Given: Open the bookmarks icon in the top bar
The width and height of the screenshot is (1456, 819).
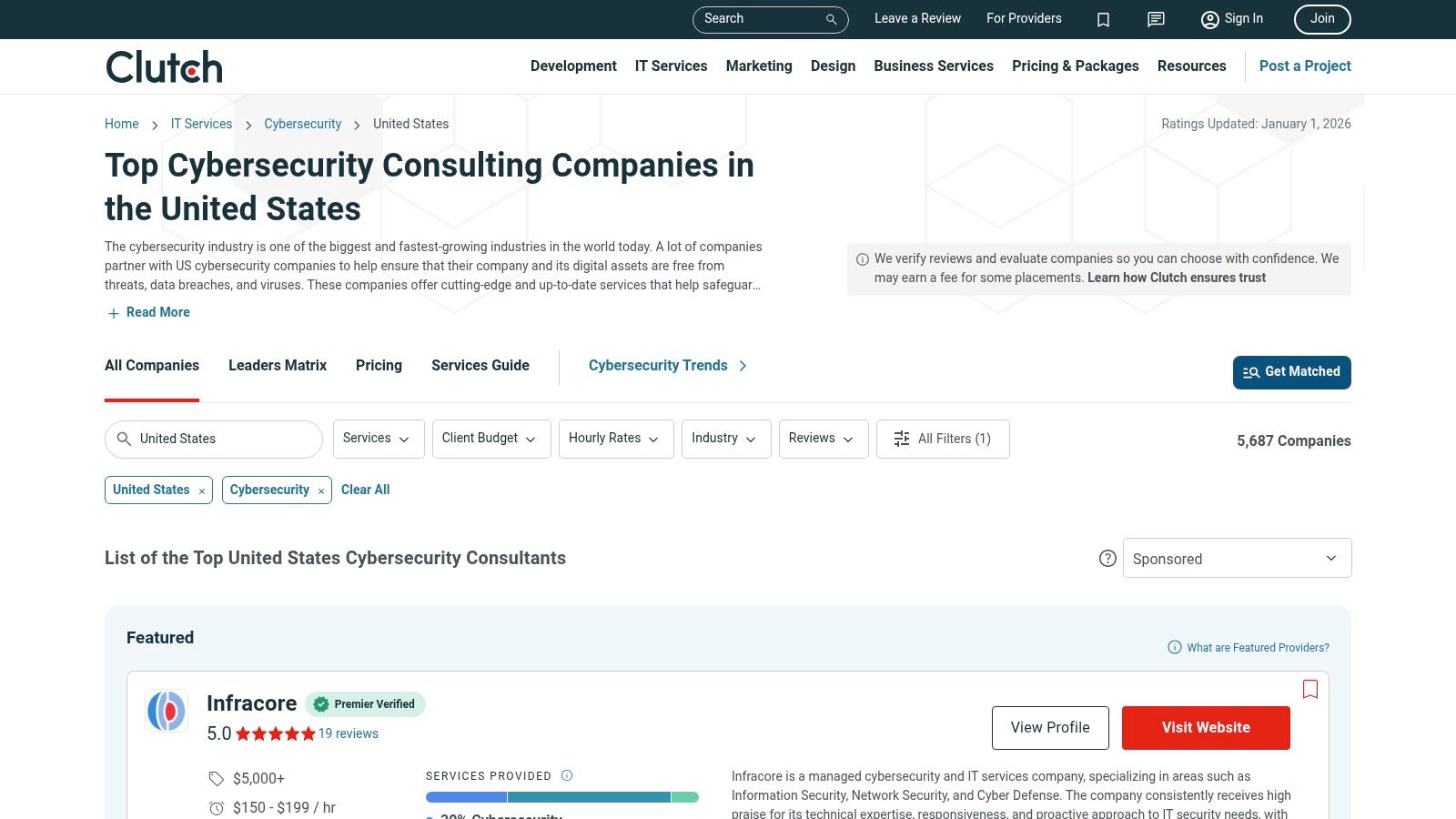Looking at the screenshot, I should click(1103, 19).
